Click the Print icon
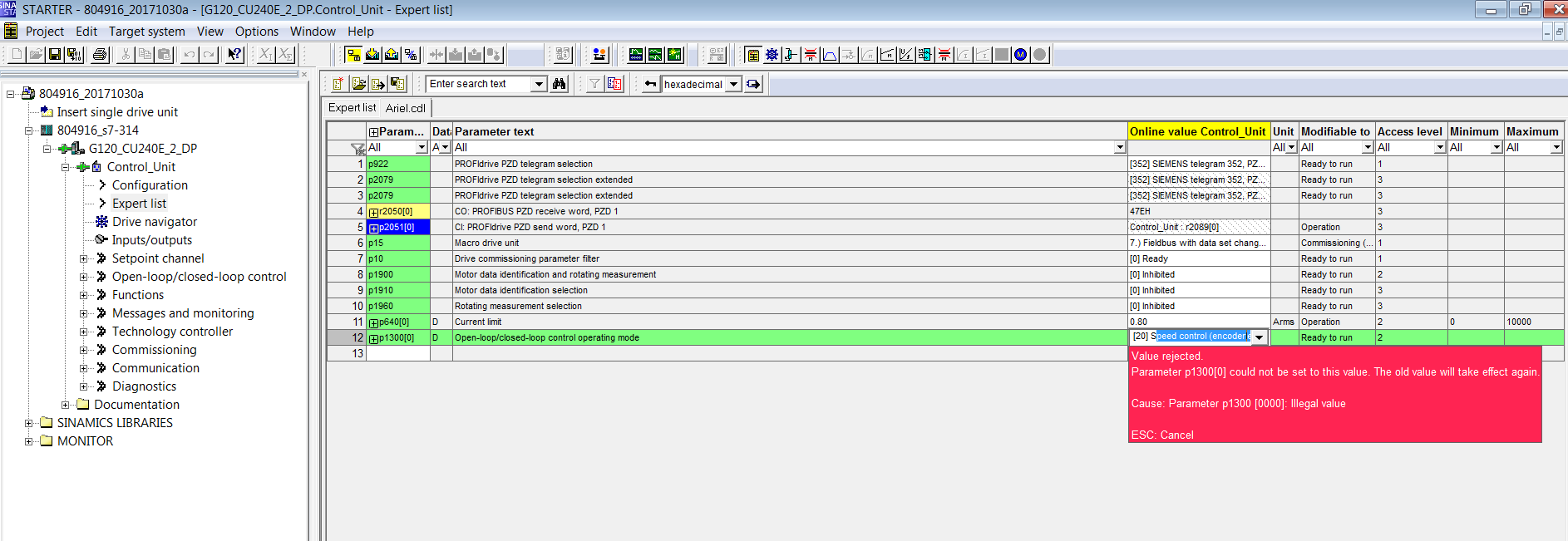The image size is (1568, 541). pyautogui.click(x=100, y=55)
